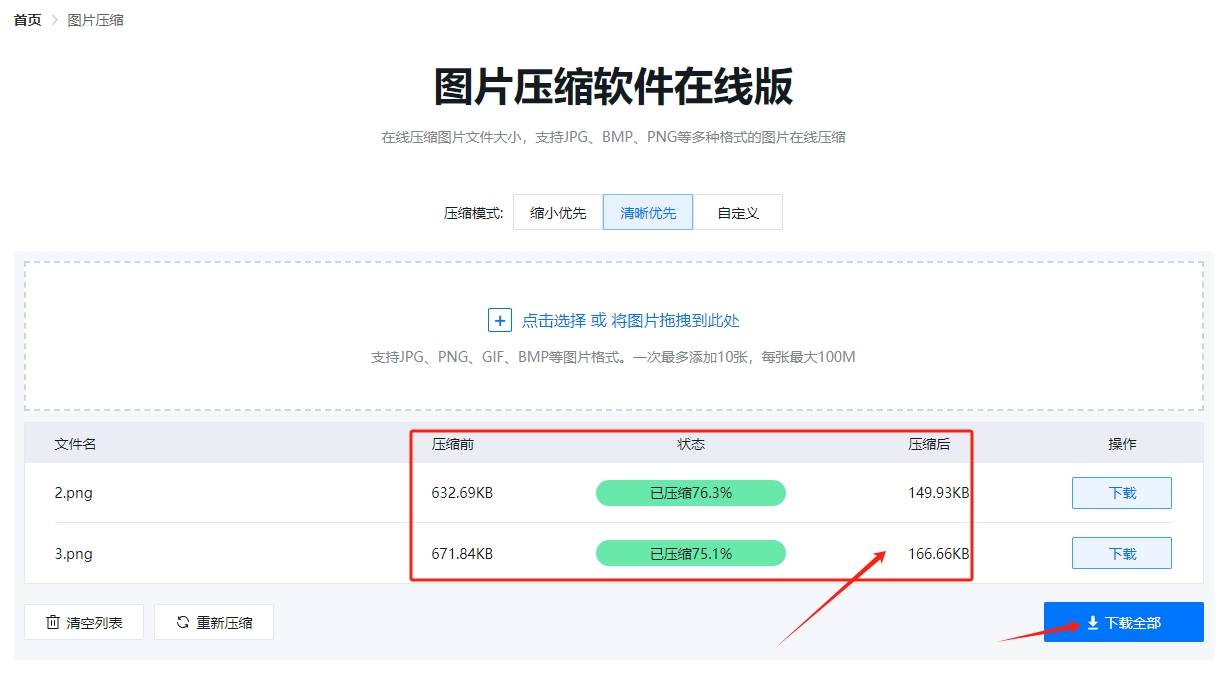Image resolution: width=1221 pixels, height=674 pixels.
Task: Click the 文件名 column header
Action: (75, 443)
